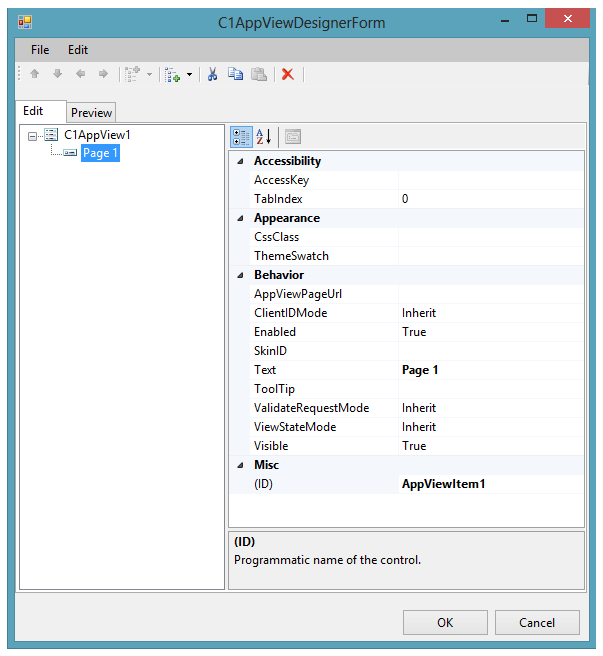Image resolution: width=603 pixels, height=656 pixels.
Task: Collapse the Behavior category
Action: 240,275
